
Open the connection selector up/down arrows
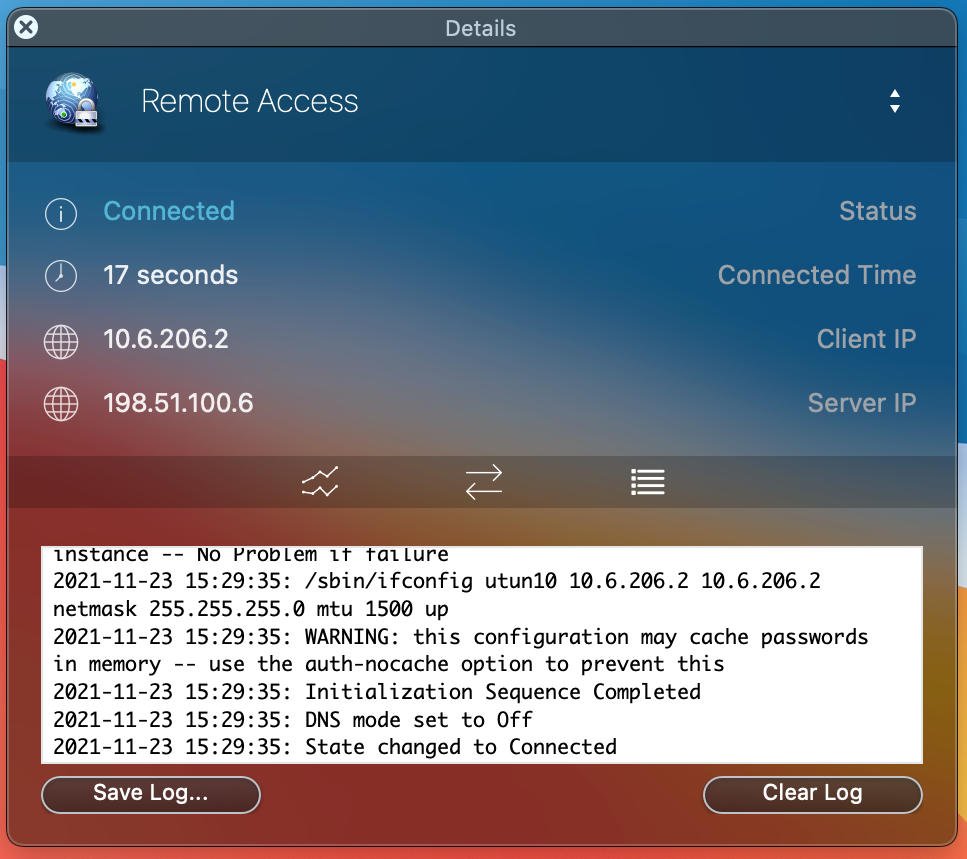pos(894,101)
